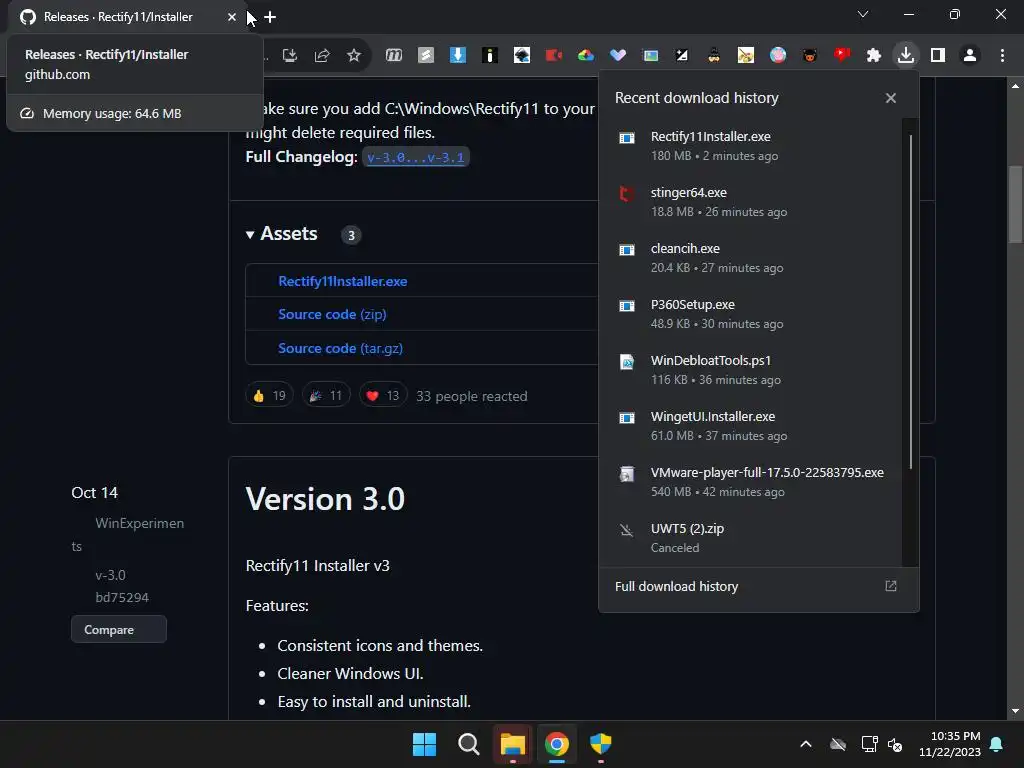Collapse the Assets section triangle
Viewport: 1024px width, 768px height.
pyautogui.click(x=249, y=234)
